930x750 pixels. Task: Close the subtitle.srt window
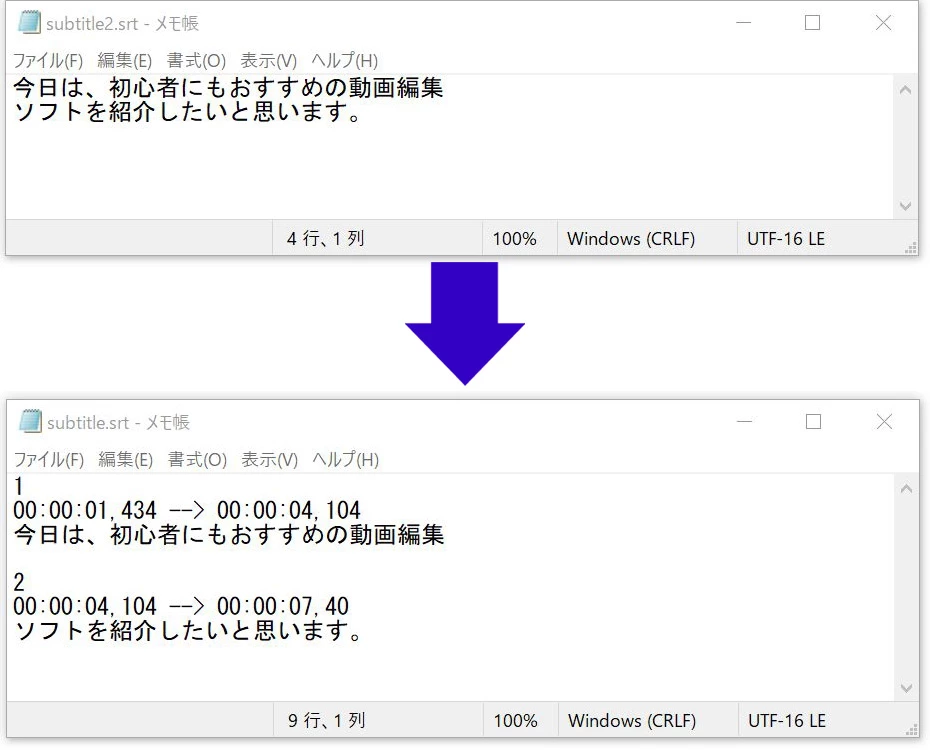click(x=884, y=422)
